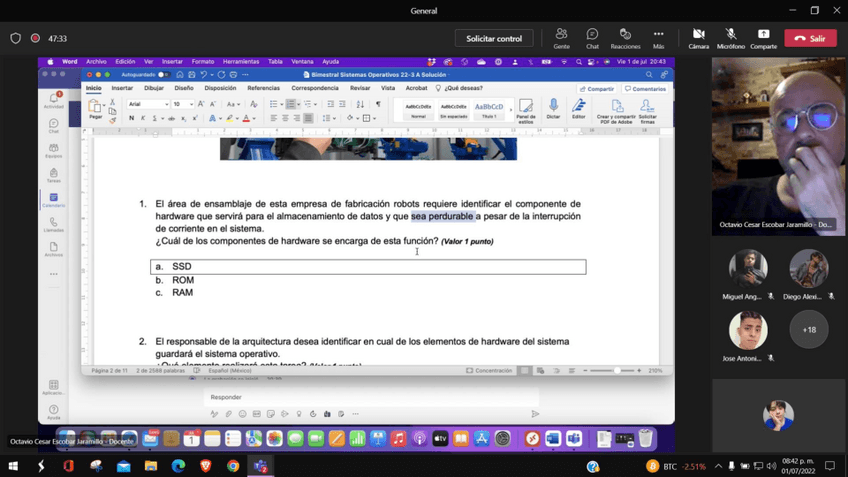Image resolution: width=848 pixels, height=477 pixels.
Task: Open the Editor tool in Word ribbon
Action: coord(578,107)
